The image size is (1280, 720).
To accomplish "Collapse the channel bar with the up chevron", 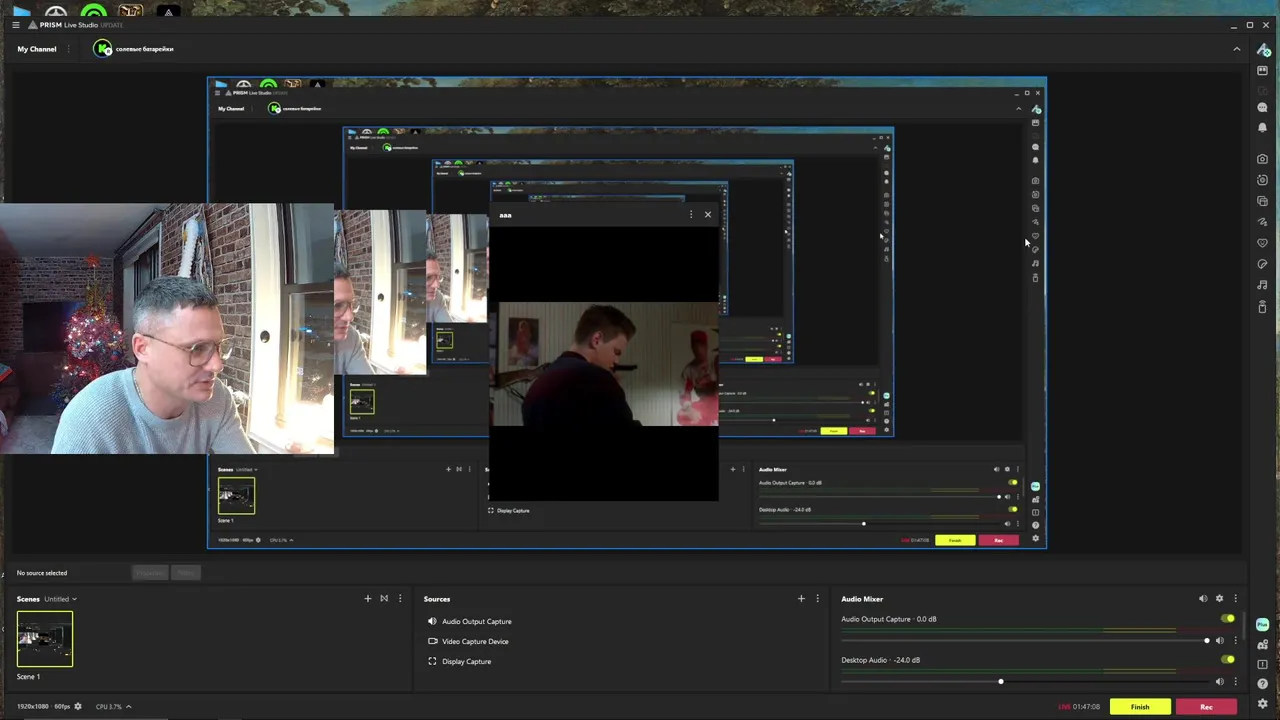I will 1236,49.
